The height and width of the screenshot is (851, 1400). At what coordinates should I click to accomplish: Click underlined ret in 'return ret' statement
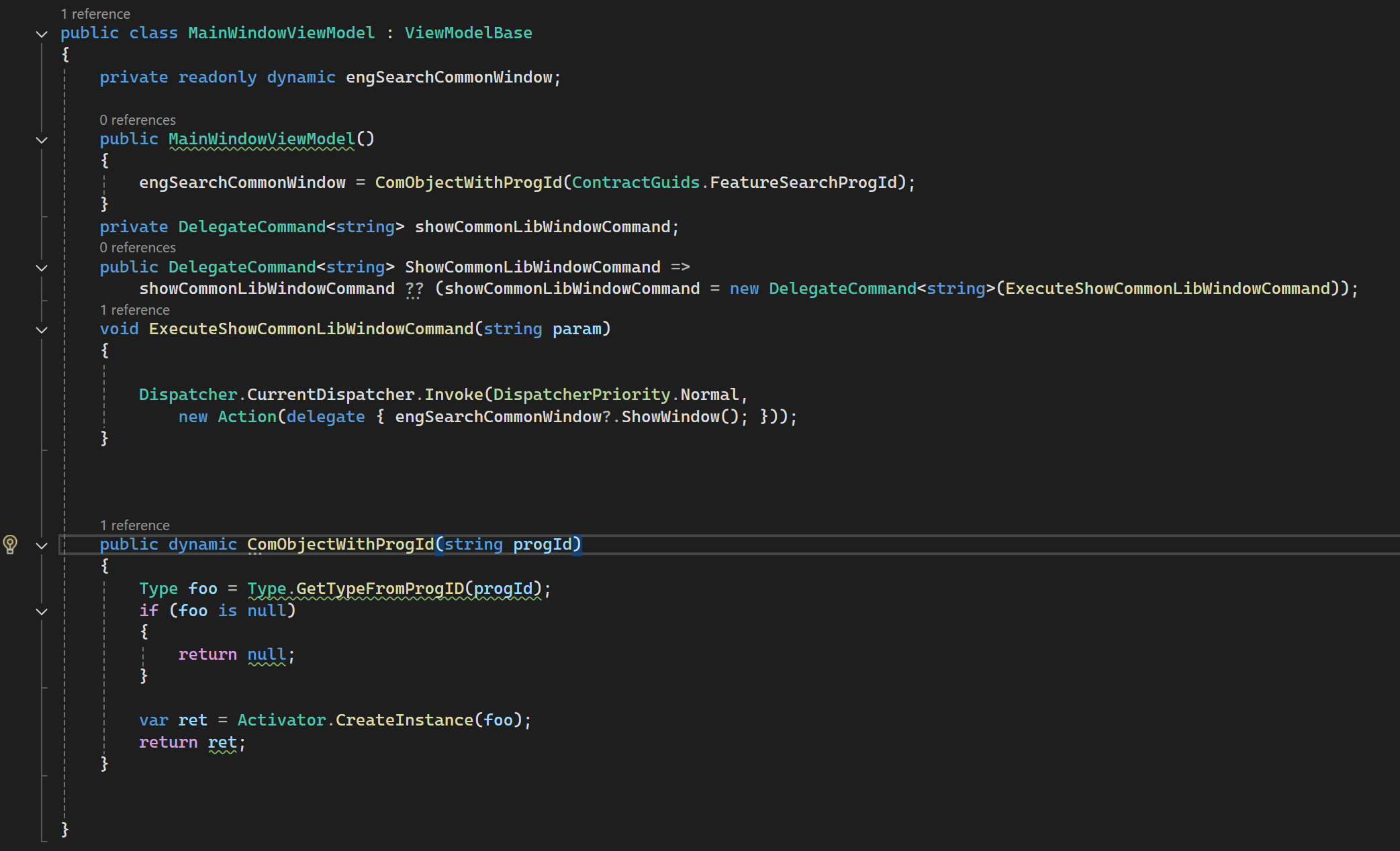(222, 742)
